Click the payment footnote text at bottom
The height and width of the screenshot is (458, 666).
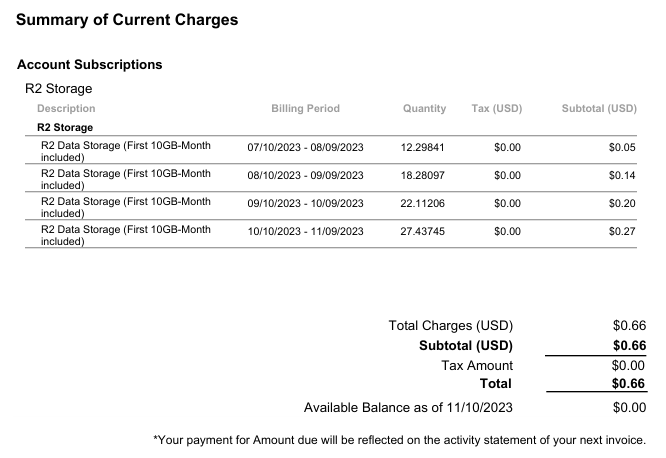coord(399,439)
